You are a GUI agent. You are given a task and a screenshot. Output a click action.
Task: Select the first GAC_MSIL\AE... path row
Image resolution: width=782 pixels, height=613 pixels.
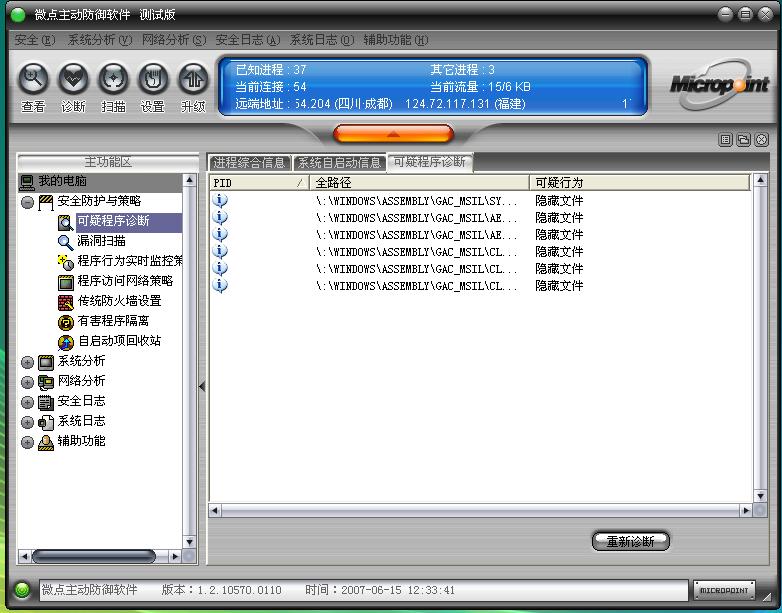click(x=479, y=217)
